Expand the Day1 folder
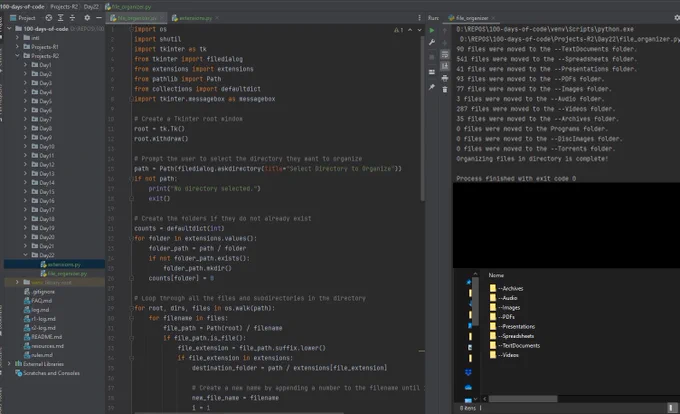680x414 pixels. 25,65
